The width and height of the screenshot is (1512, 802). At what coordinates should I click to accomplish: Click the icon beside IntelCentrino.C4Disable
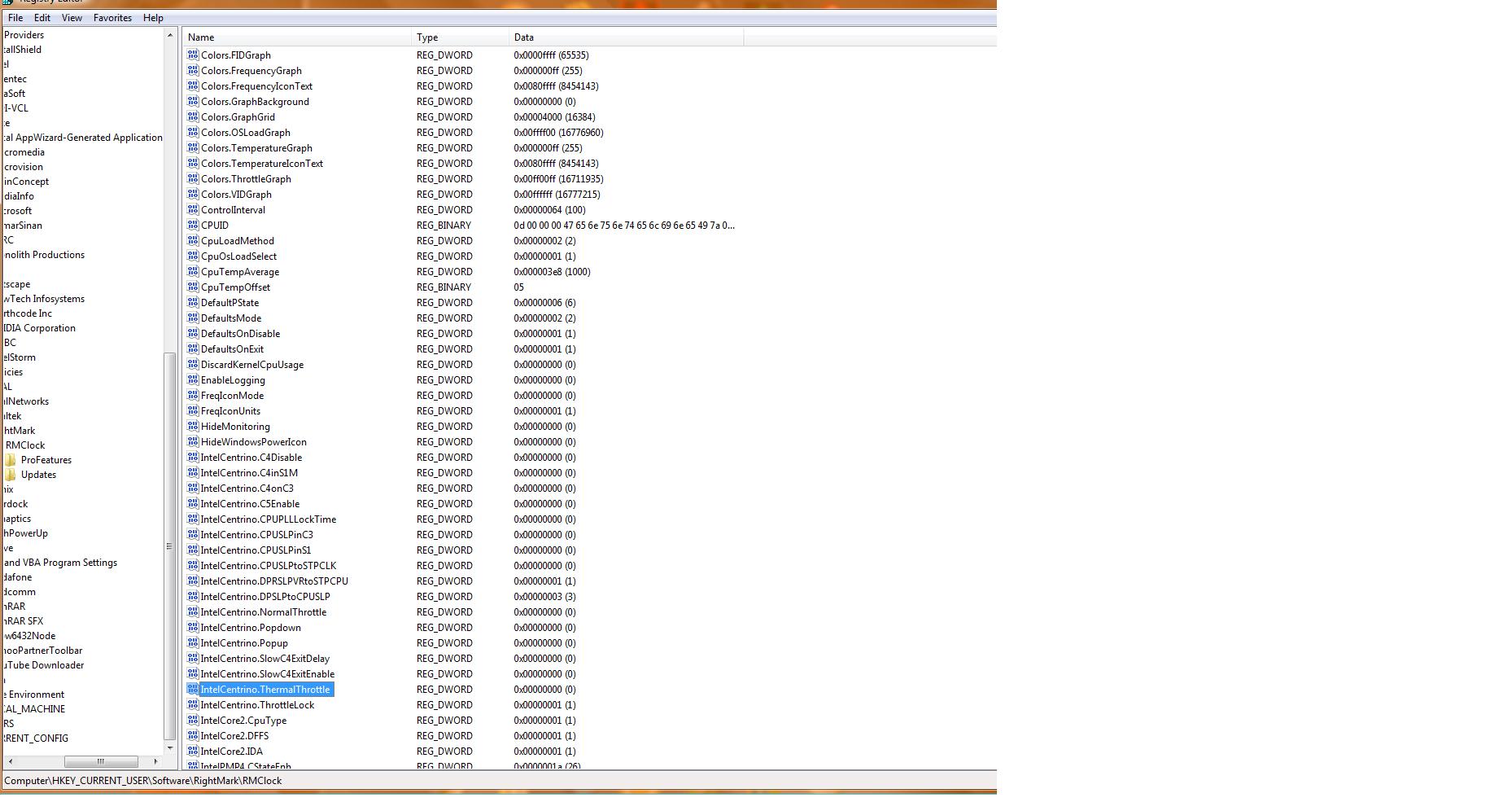193,458
